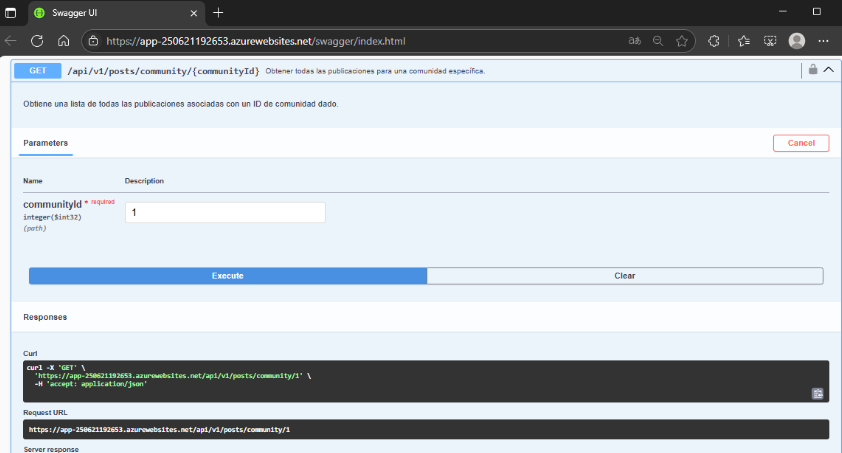Click the 'integer($int32)' type label
The width and height of the screenshot is (842, 453).
52,217
